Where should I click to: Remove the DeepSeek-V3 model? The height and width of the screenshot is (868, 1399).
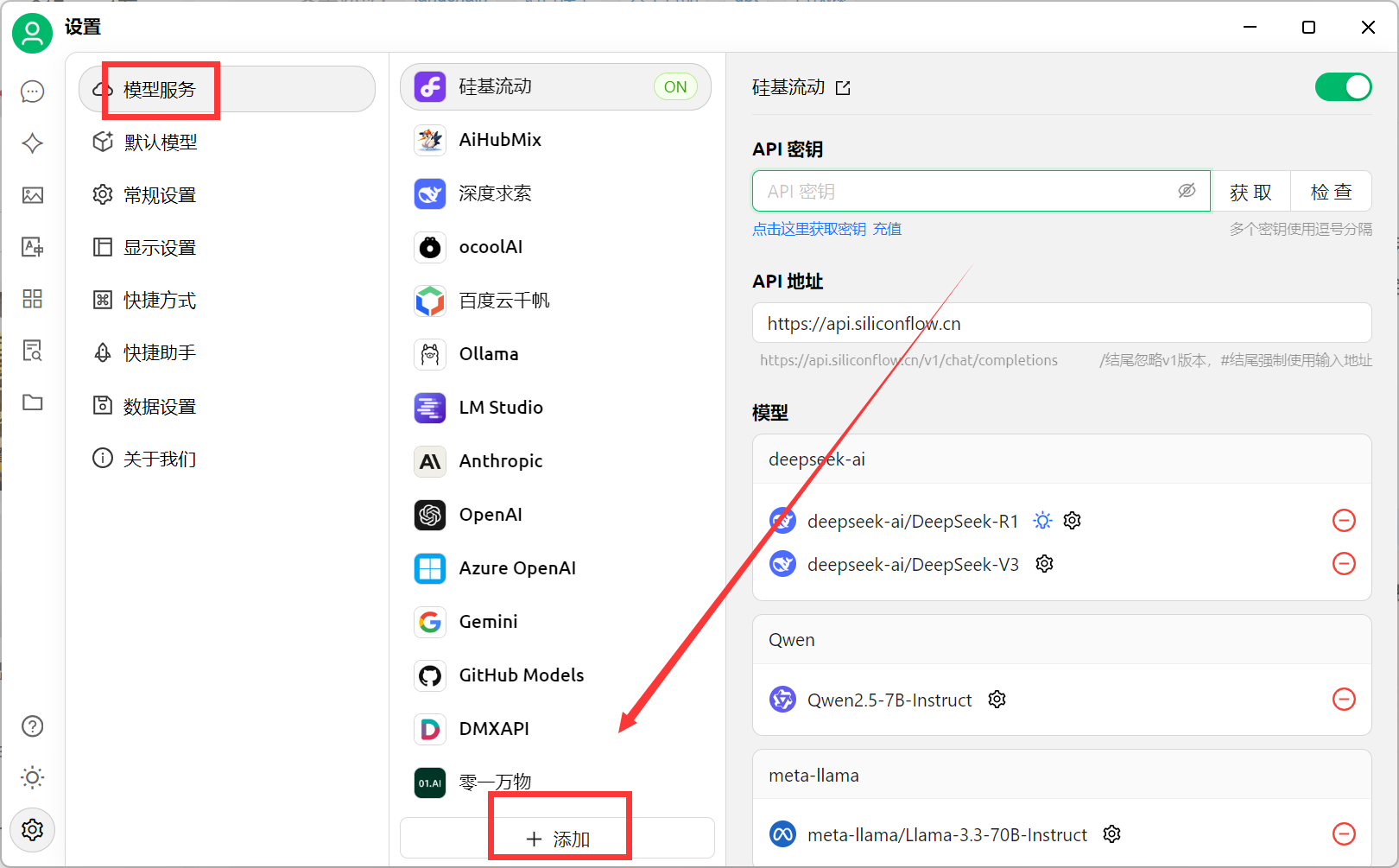tap(1345, 564)
